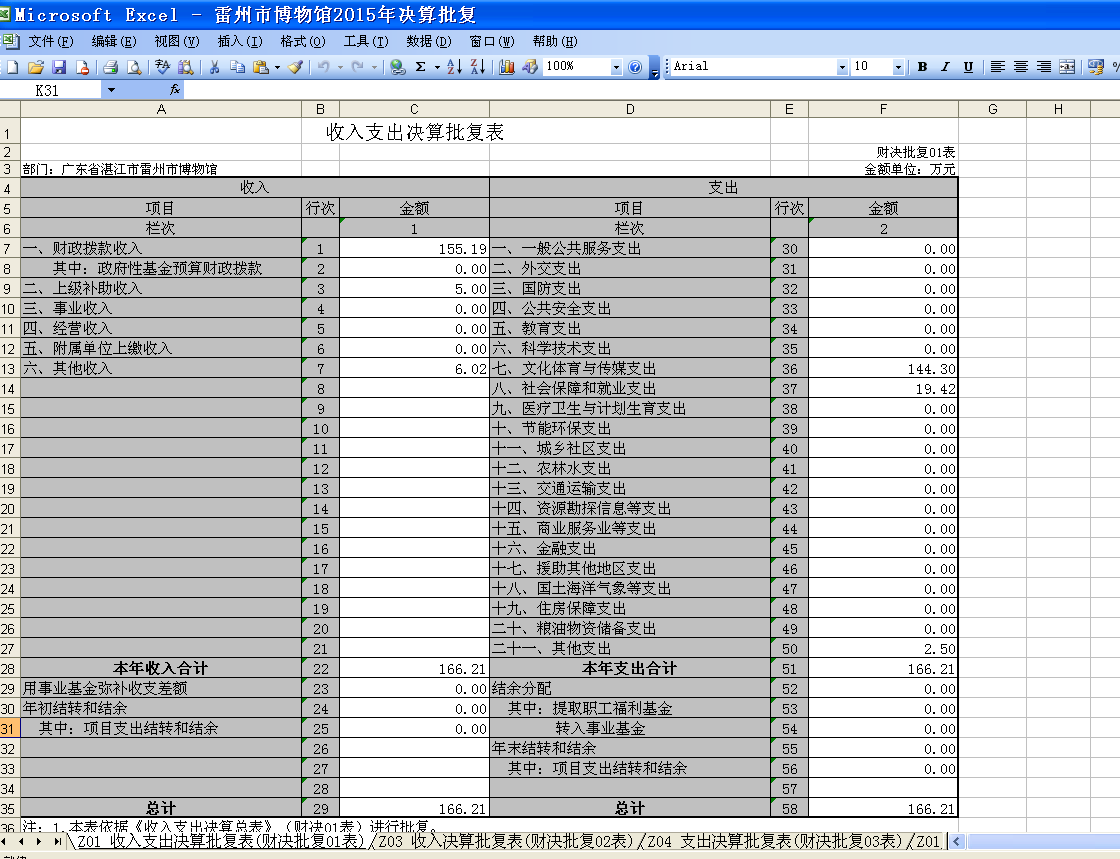Apply currency style from the formatting toolbar
Viewport: 1120px width, 859px height.
(x=1096, y=67)
